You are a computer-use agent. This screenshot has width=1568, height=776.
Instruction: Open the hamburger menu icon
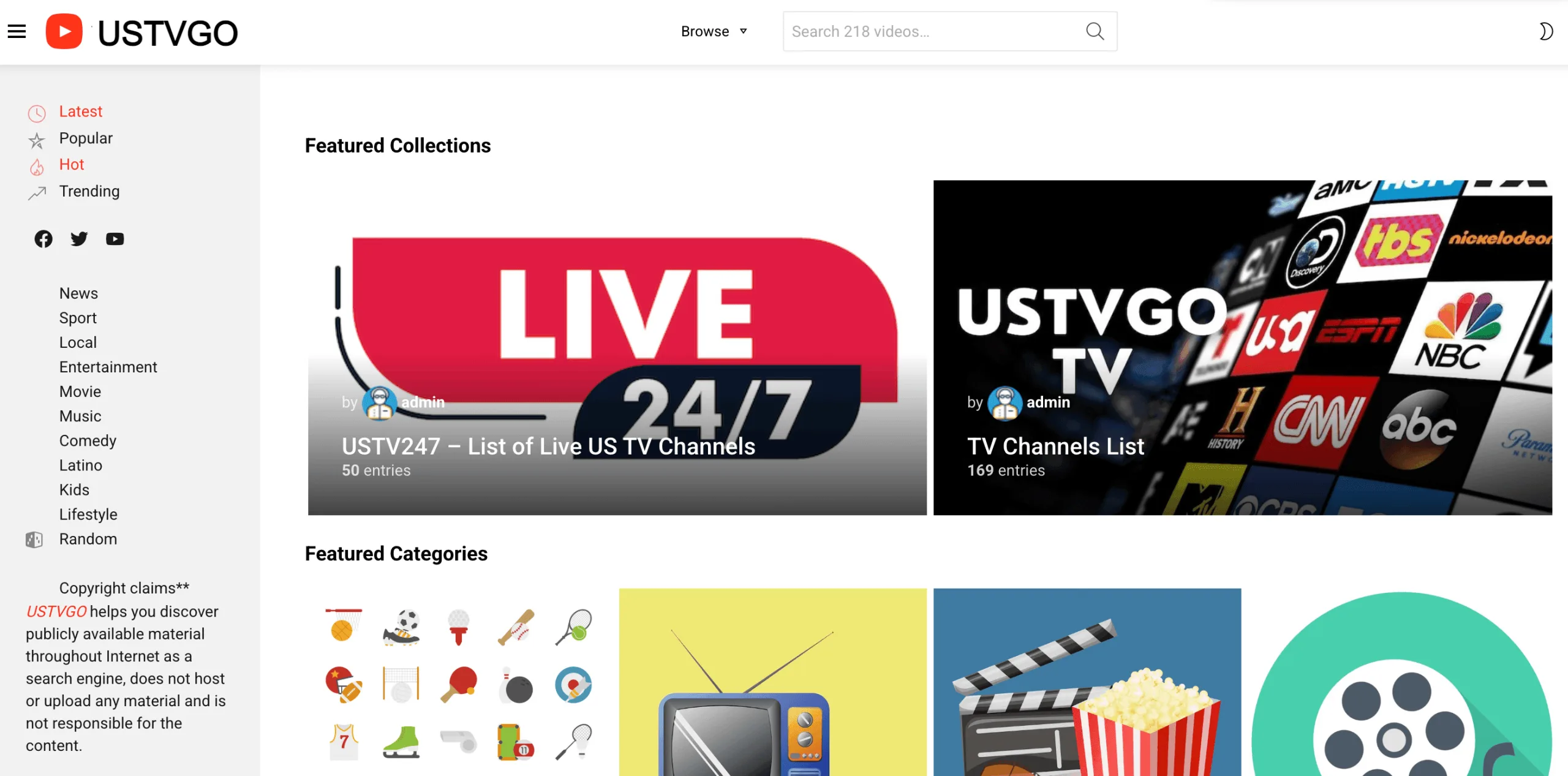pyautogui.click(x=17, y=31)
